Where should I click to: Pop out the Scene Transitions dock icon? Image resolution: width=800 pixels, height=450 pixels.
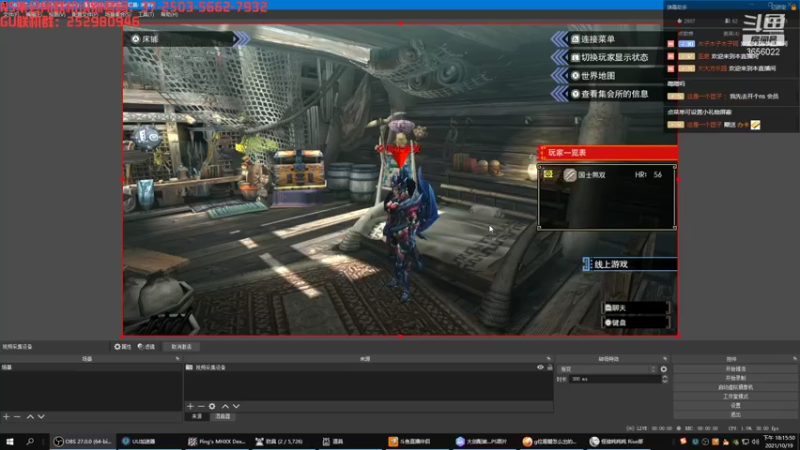pos(665,359)
